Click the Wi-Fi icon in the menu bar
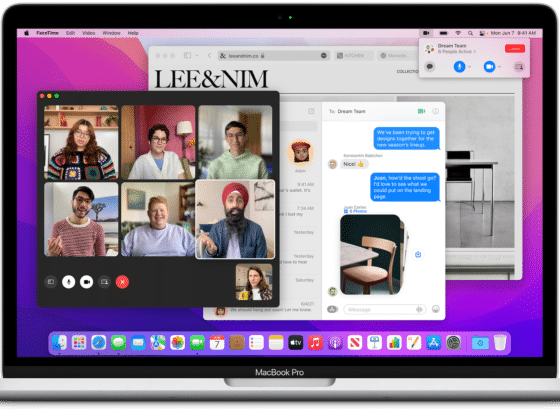The width and height of the screenshot is (560, 420). (x=458, y=33)
